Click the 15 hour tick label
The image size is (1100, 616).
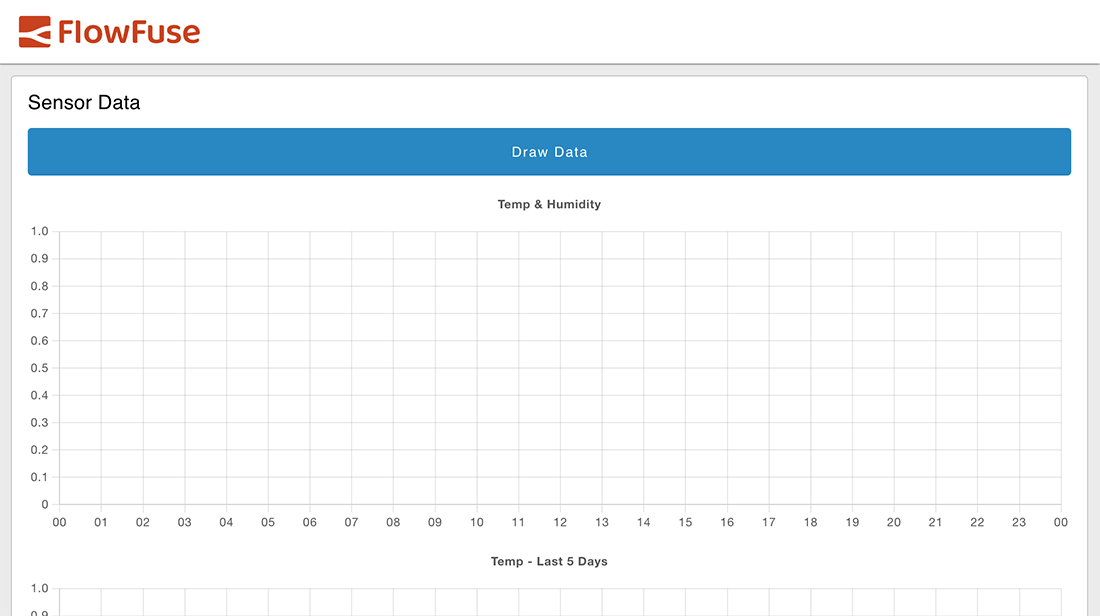686,522
